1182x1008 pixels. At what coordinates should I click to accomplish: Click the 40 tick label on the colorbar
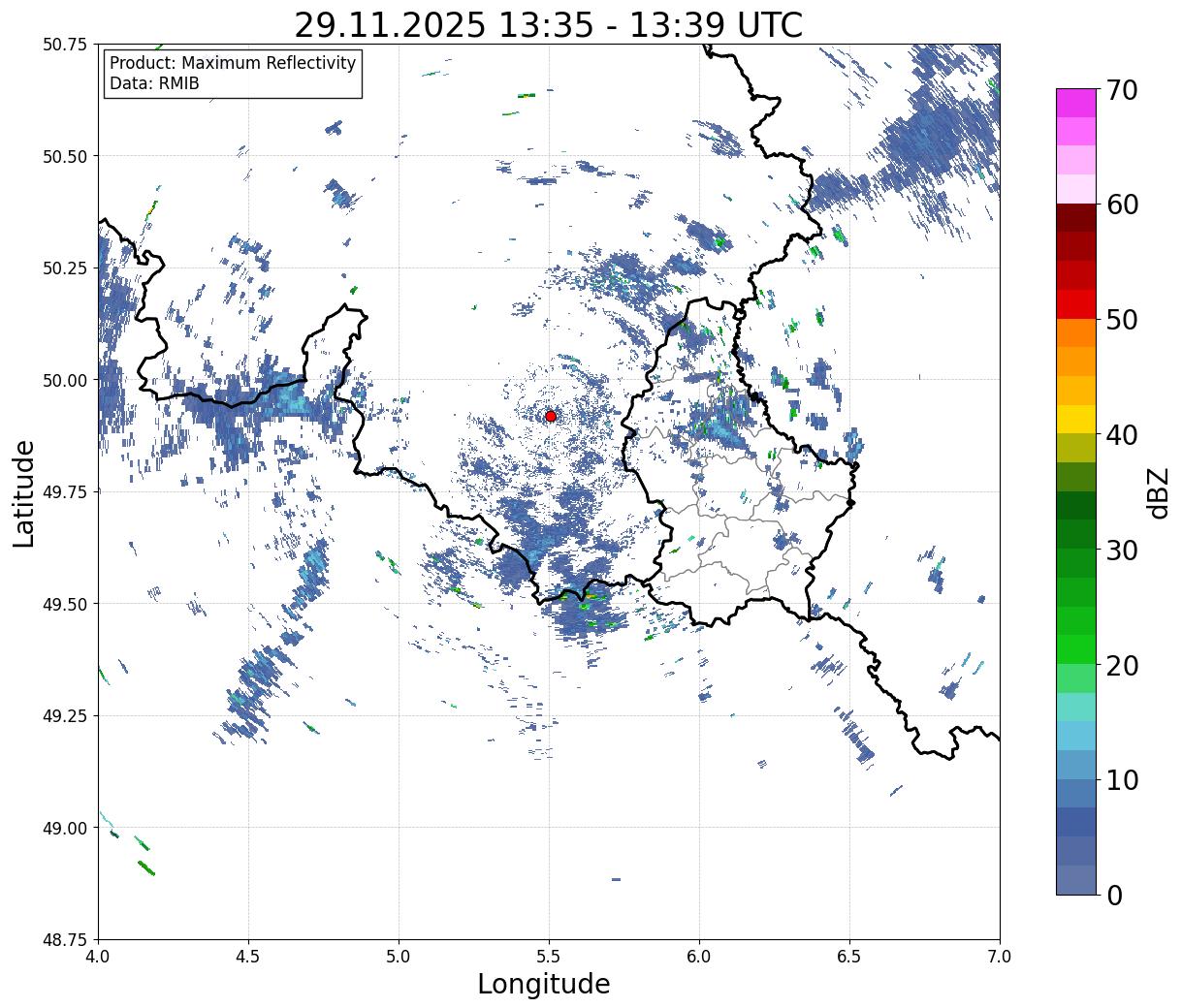(1120, 435)
